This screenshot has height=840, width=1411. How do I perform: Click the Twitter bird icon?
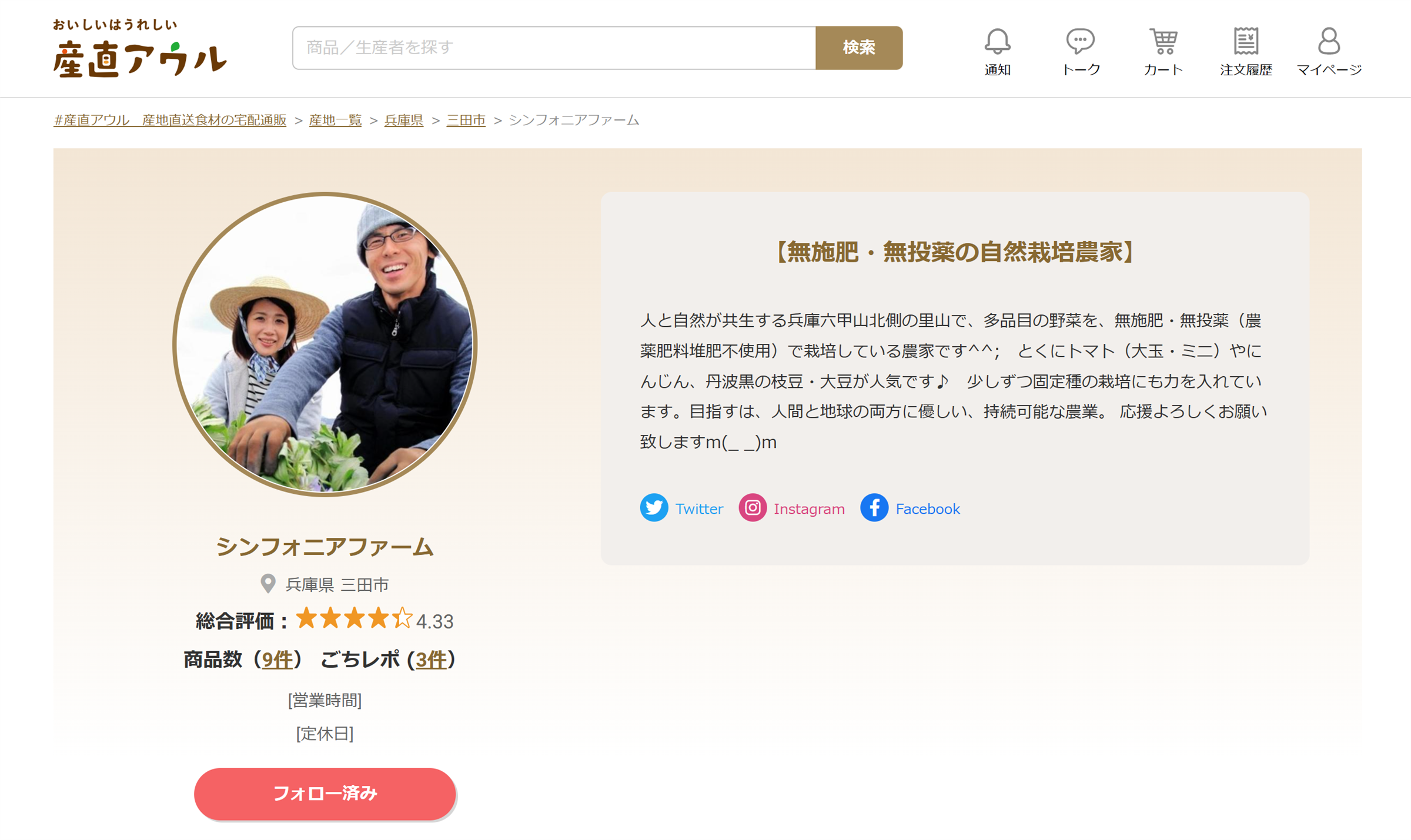point(654,507)
